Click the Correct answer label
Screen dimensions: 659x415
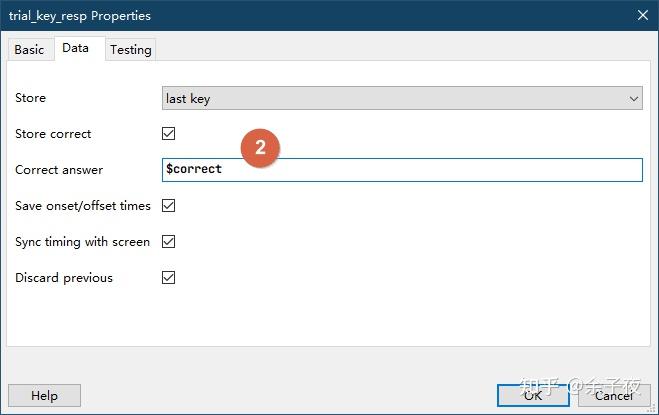59,170
